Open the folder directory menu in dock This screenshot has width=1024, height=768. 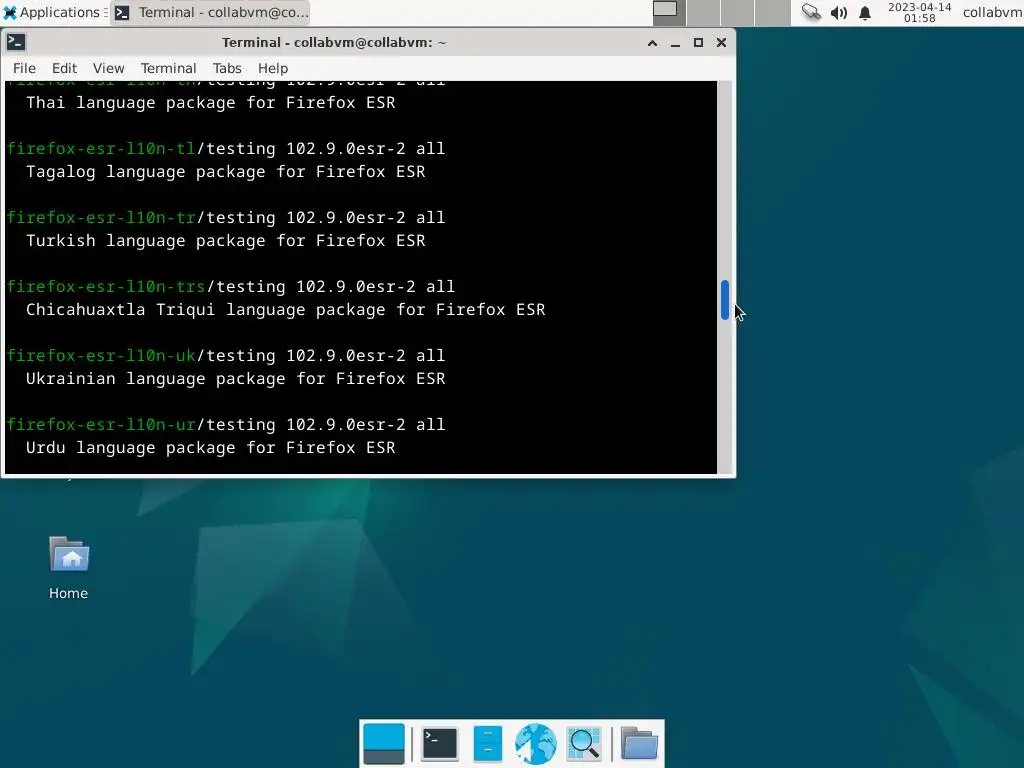(x=639, y=744)
